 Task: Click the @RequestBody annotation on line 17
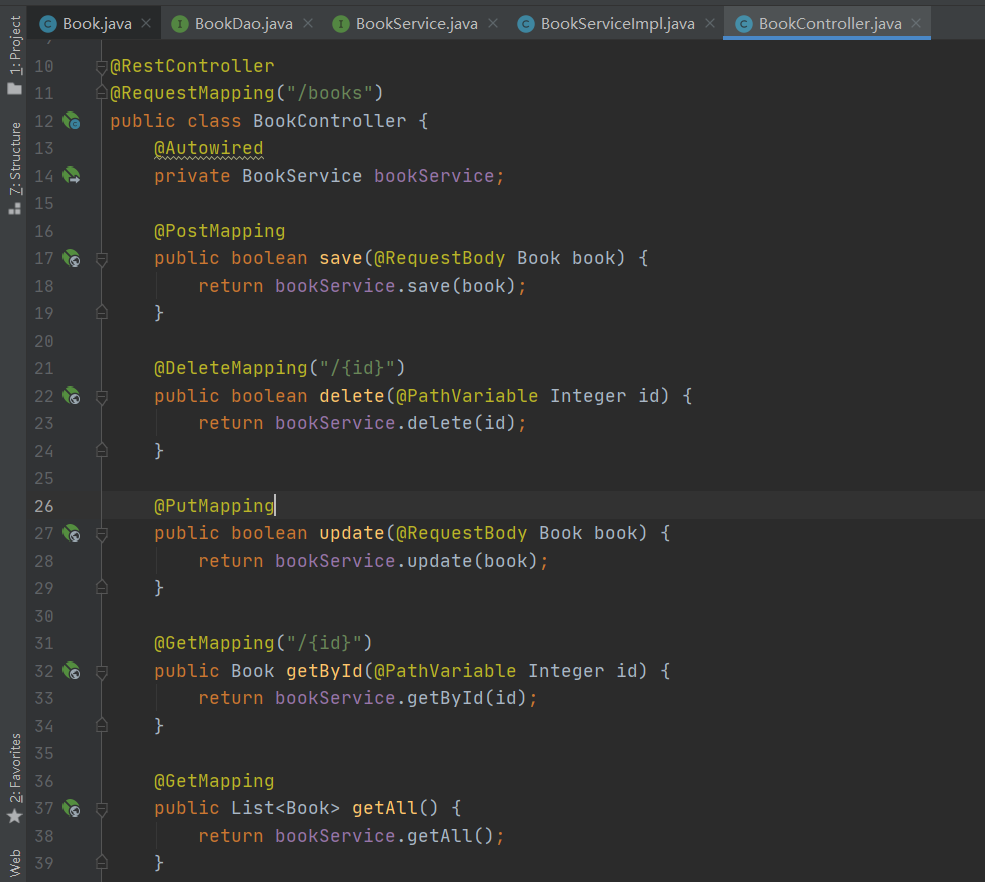coord(439,258)
